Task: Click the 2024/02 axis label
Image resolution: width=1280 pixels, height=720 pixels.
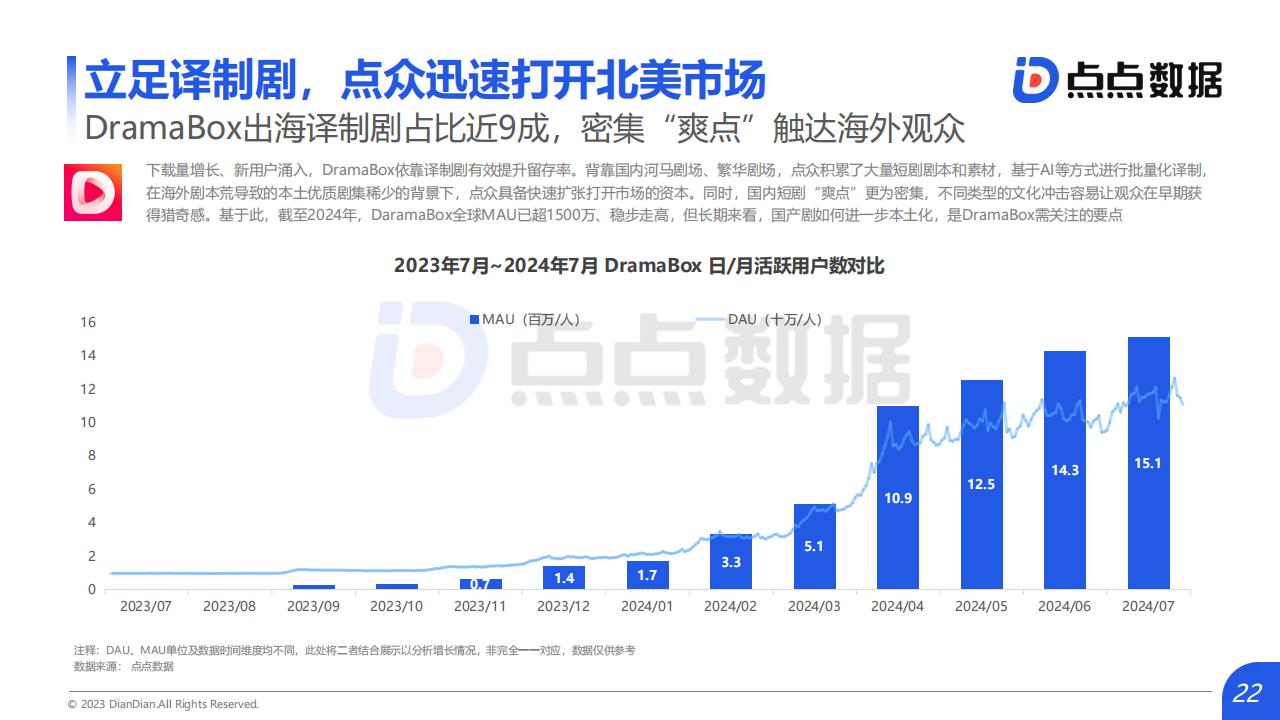Action: click(731, 606)
